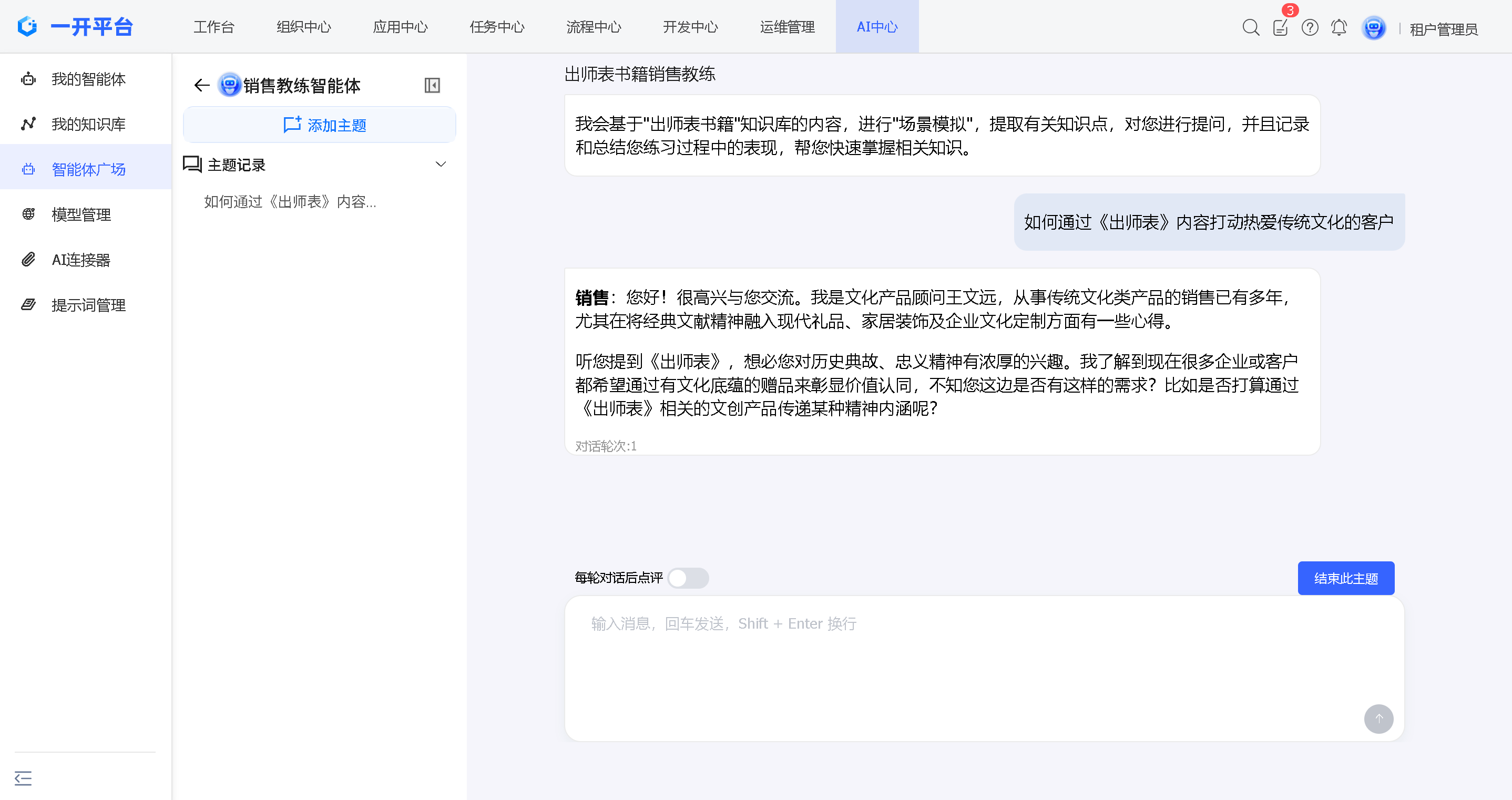The image size is (1512, 800).
Task: Switch to the 流程中心 tab
Action: (594, 27)
